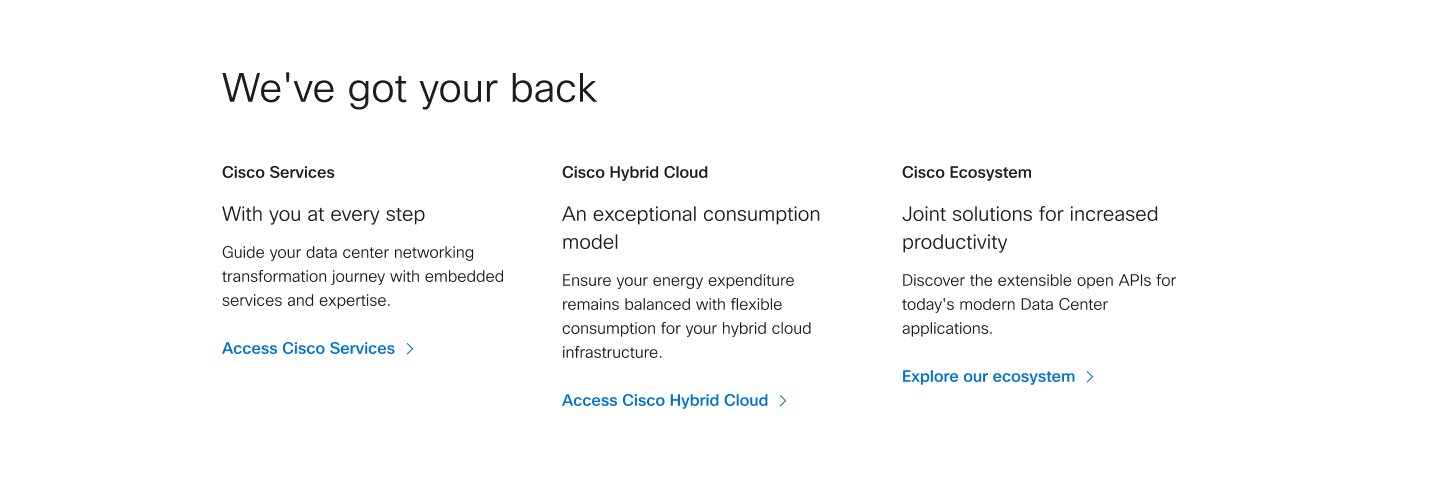The height and width of the screenshot is (477, 1440).
Task: Click the With you at every step subheading
Action: [x=323, y=214]
